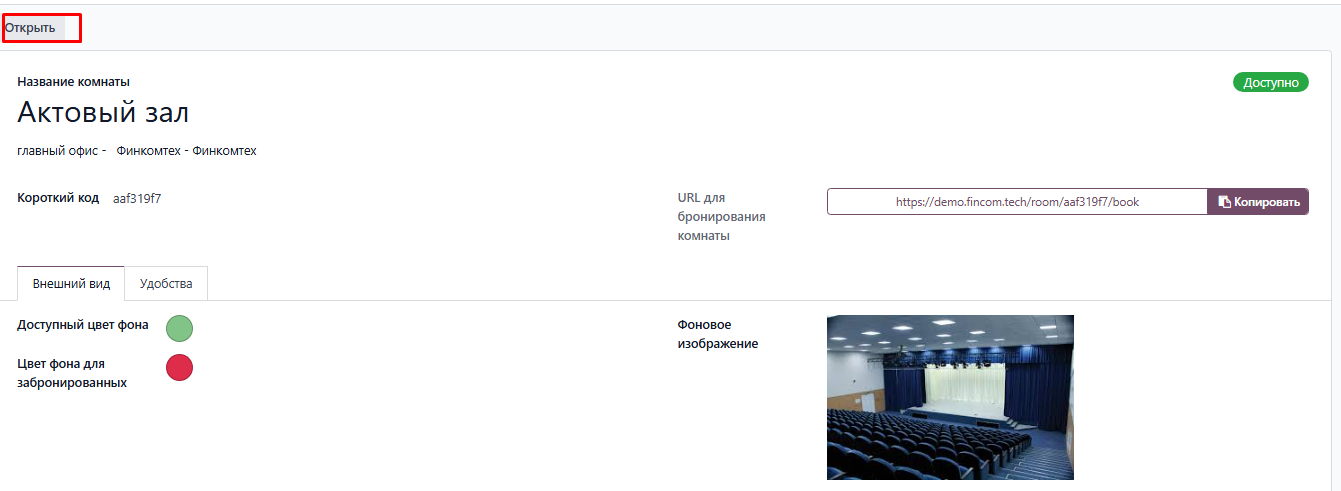
Task: Open the green available background color swatch
Action: pyautogui.click(x=179, y=328)
